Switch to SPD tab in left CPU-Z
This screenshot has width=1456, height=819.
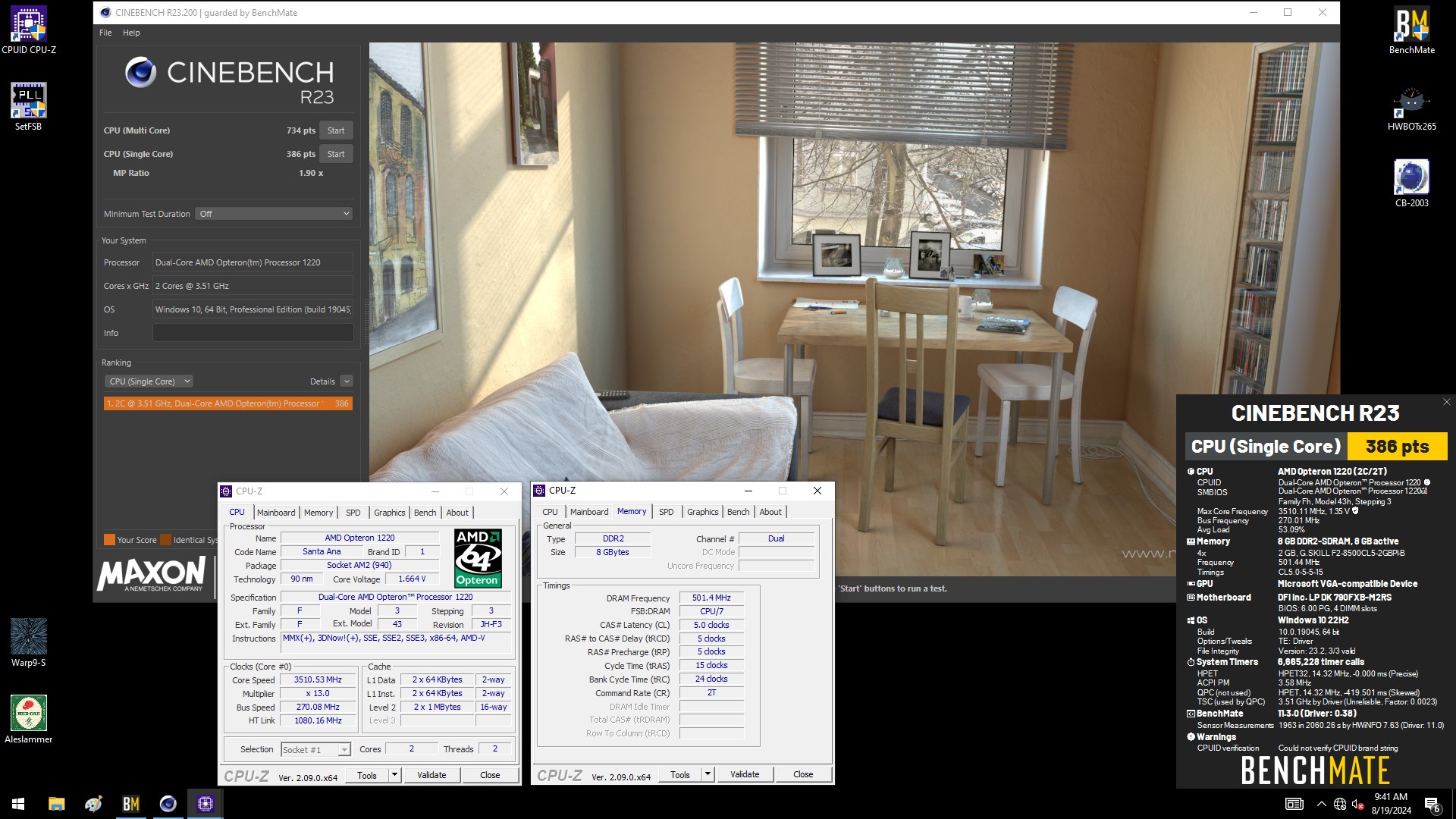tap(353, 513)
